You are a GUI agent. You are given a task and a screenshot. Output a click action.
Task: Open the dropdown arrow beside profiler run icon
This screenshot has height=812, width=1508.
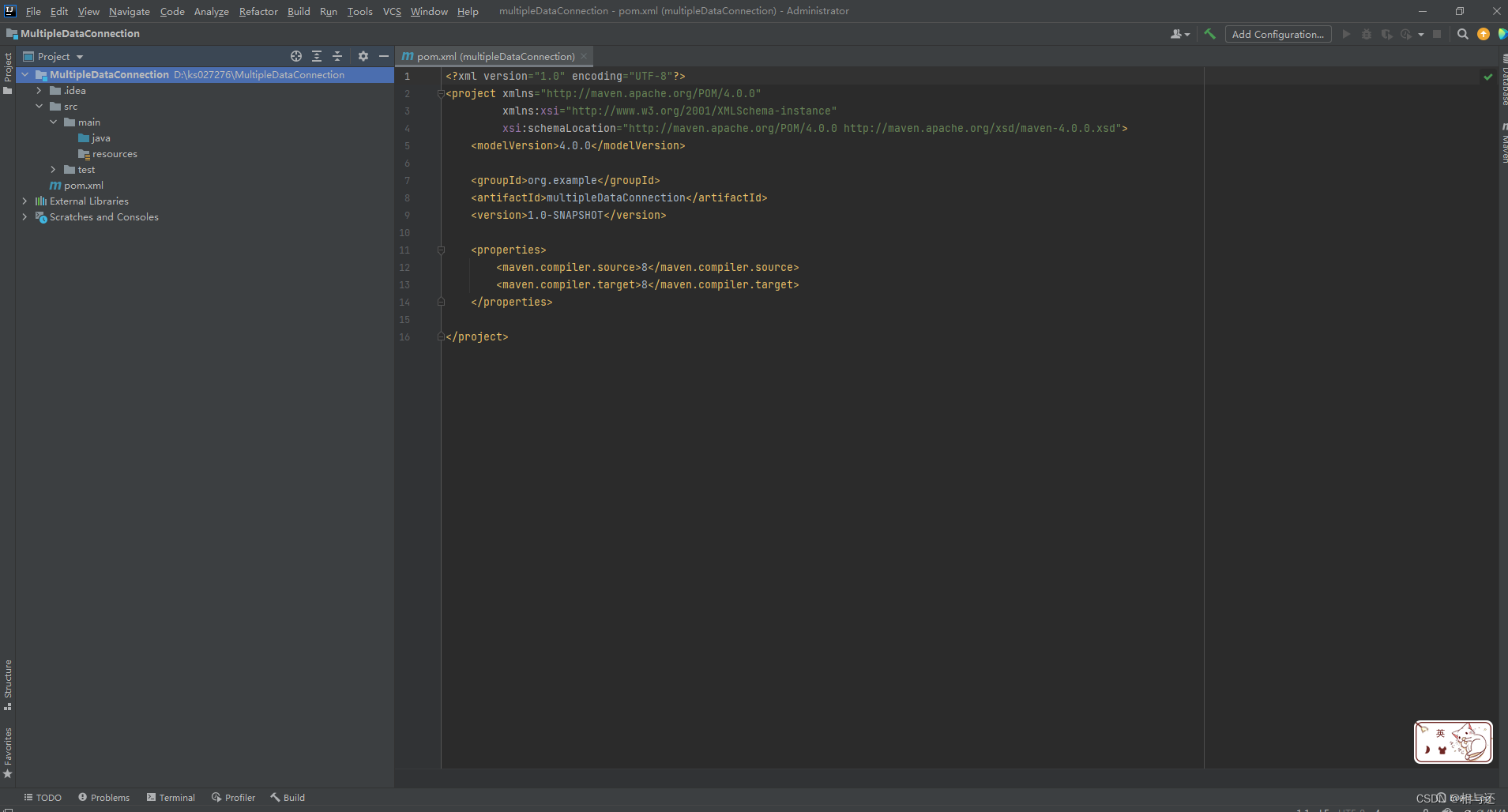pos(1421,34)
